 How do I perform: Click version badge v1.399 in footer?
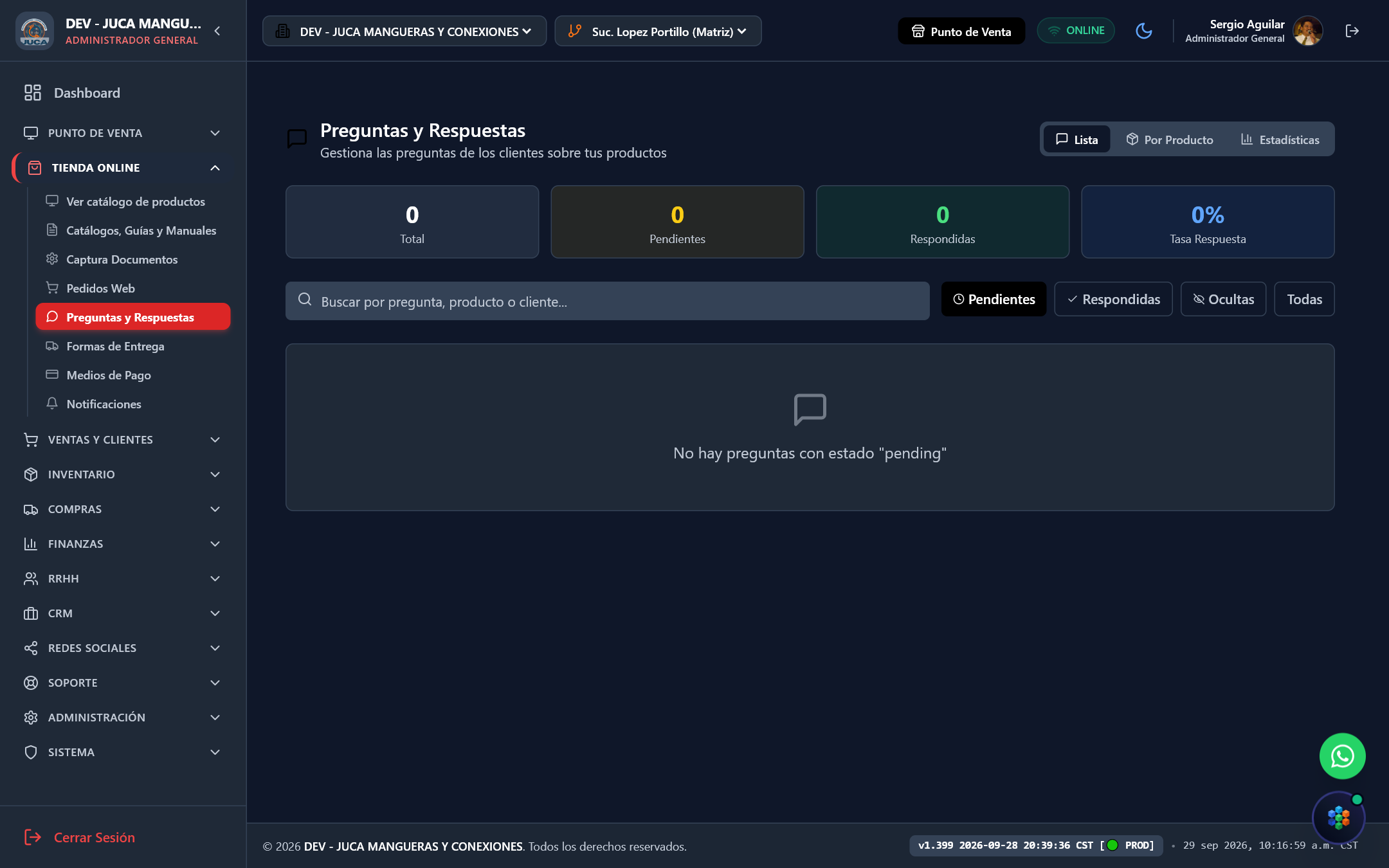(x=1036, y=845)
